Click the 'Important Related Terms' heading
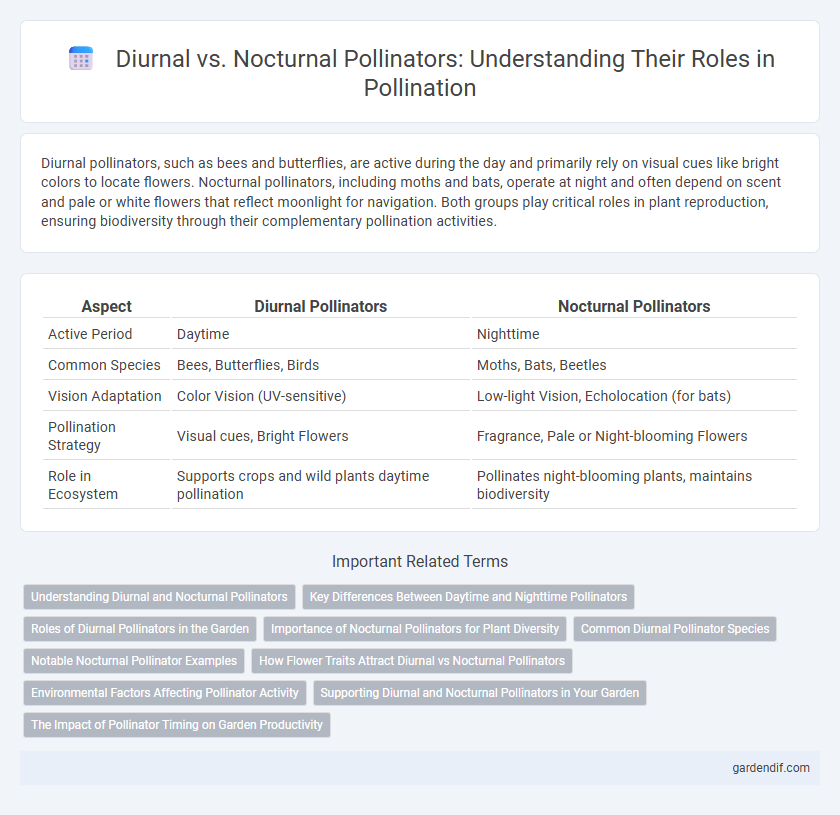Viewport: 840px width, 815px height. [x=420, y=561]
